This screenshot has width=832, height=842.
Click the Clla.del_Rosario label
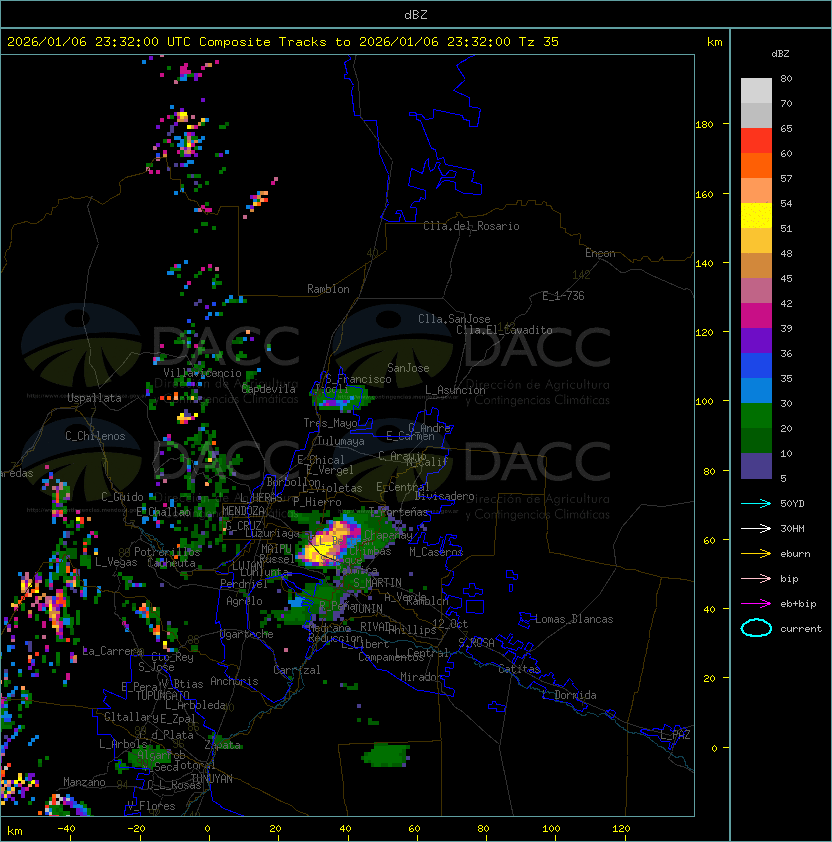pyautogui.click(x=471, y=226)
